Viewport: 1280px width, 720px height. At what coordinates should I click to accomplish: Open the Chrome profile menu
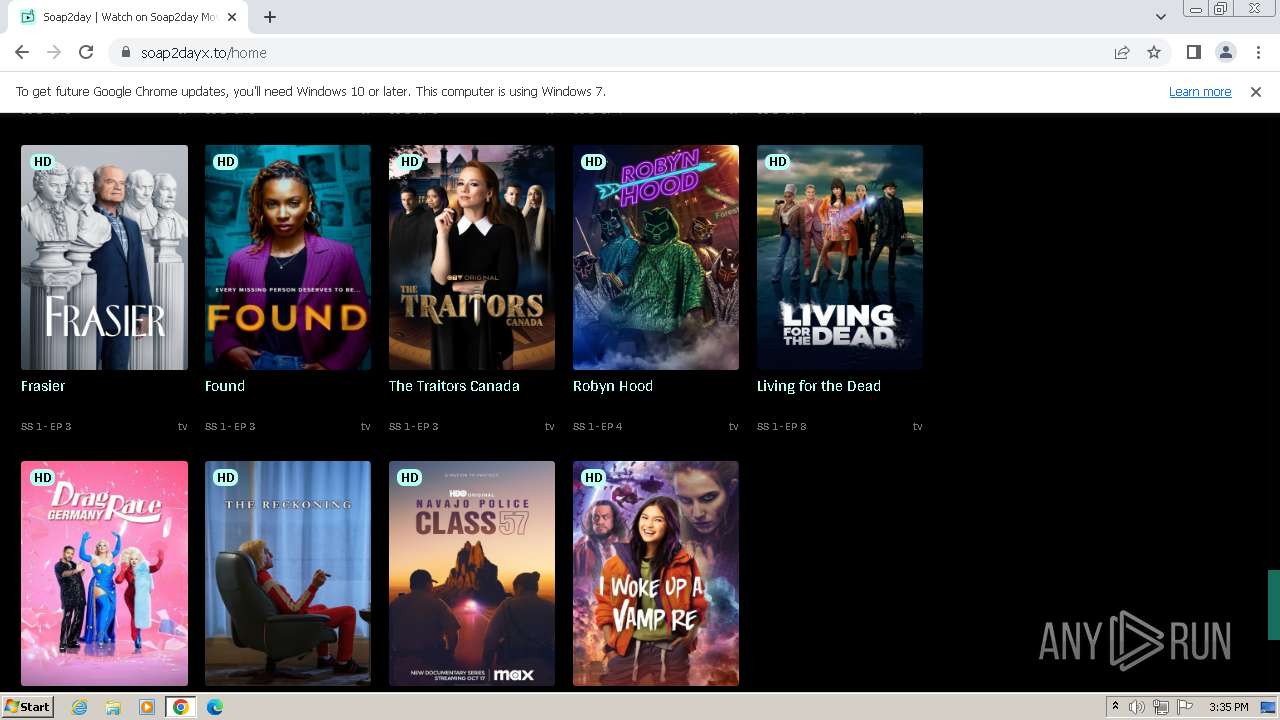click(x=1225, y=53)
